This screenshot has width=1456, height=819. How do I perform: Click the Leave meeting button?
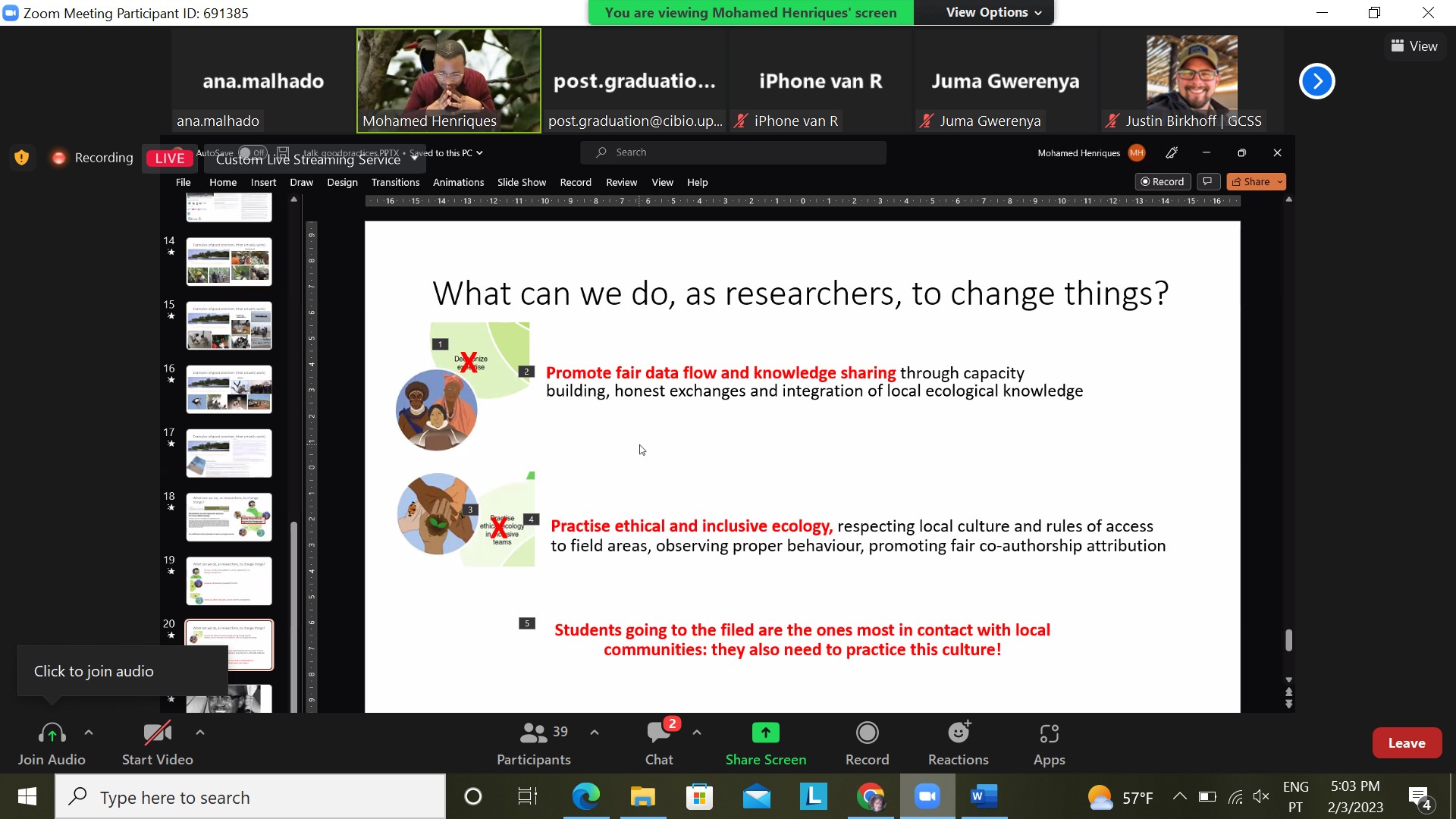1407,743
